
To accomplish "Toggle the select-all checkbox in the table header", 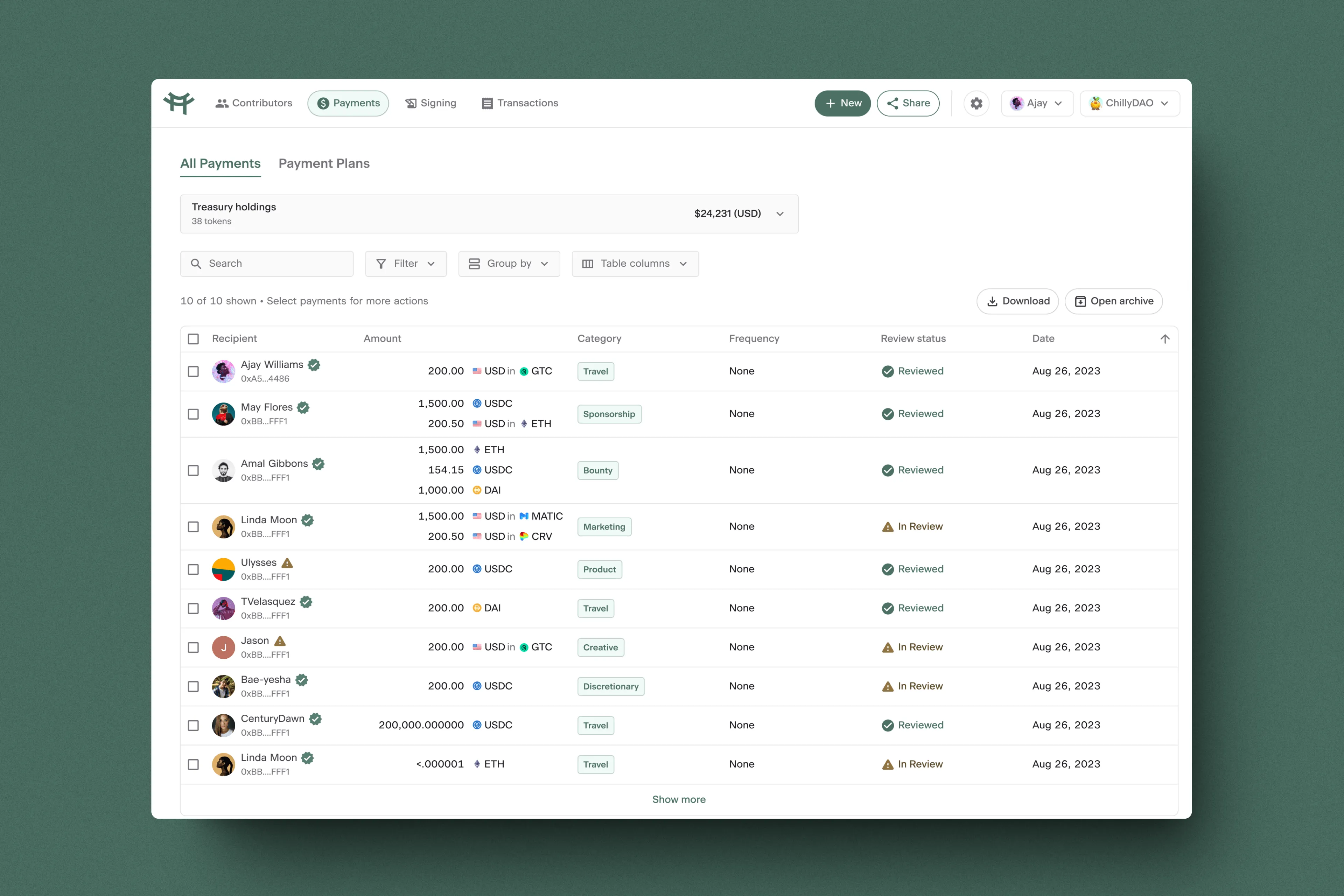I will click(x=194, y=339).
